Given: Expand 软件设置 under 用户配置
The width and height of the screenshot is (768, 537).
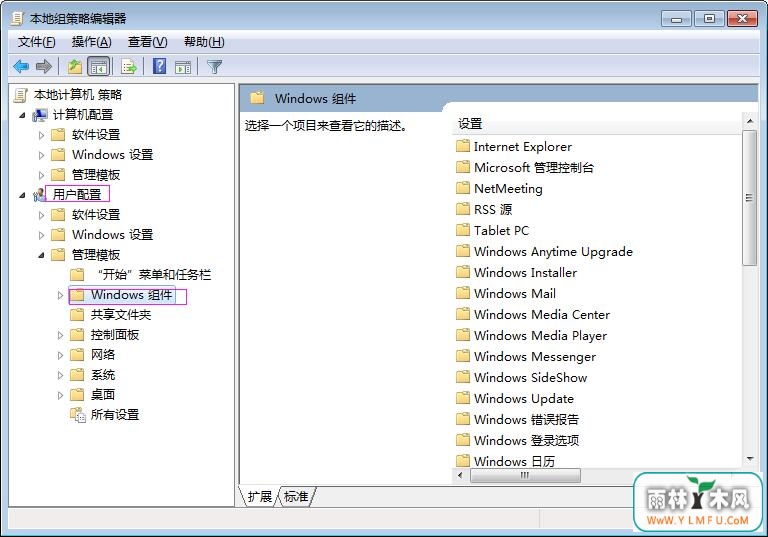Looking at the screenshot, I should click(x=42, y=215).
